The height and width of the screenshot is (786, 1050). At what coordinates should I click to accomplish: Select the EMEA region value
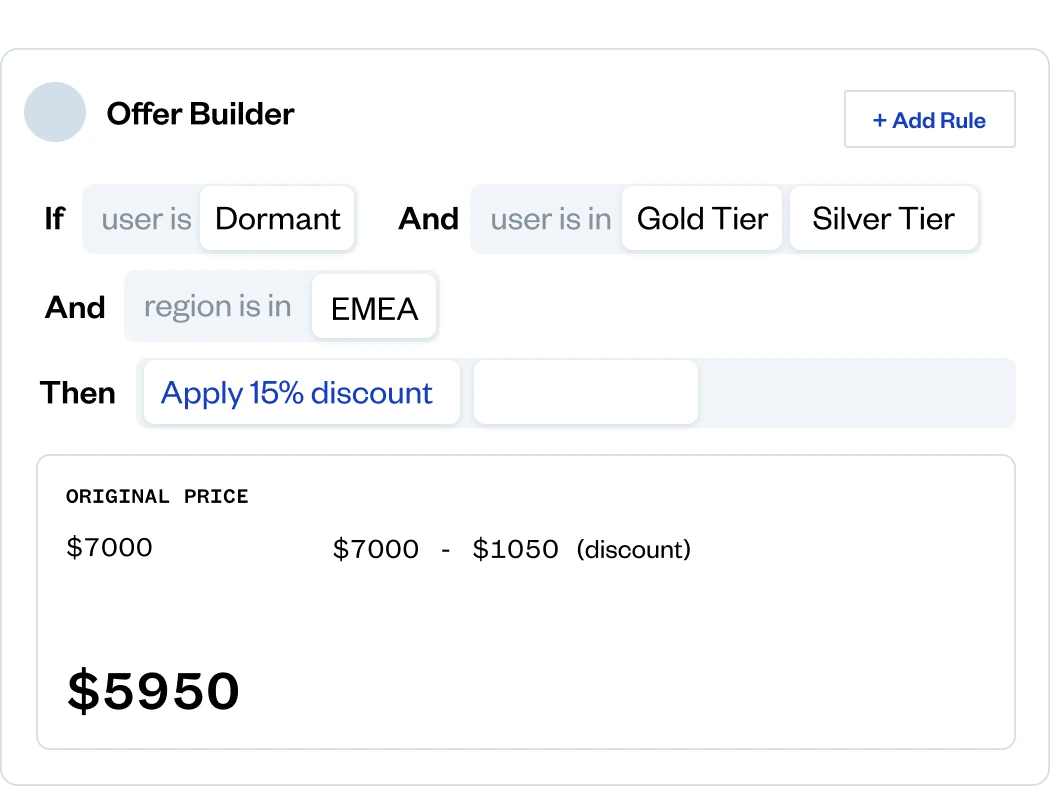[x=374, y=309]
